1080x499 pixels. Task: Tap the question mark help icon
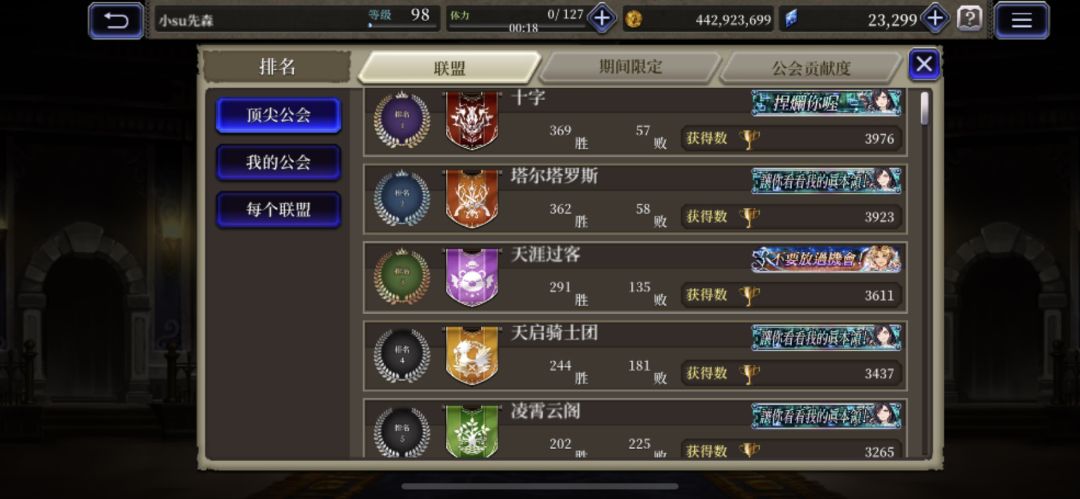970,19
